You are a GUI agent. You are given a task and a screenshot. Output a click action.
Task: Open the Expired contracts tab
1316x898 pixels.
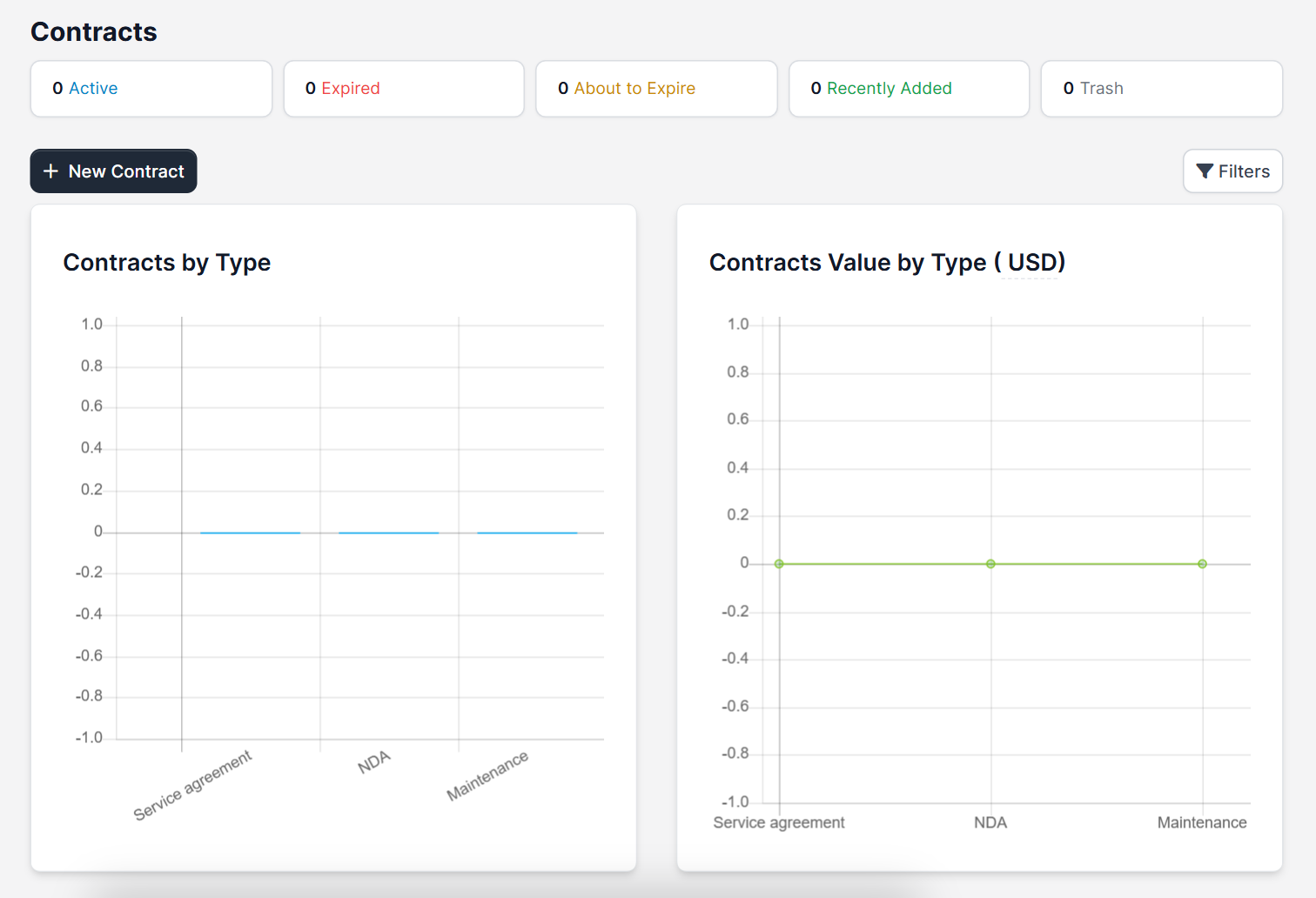(404, 89)
